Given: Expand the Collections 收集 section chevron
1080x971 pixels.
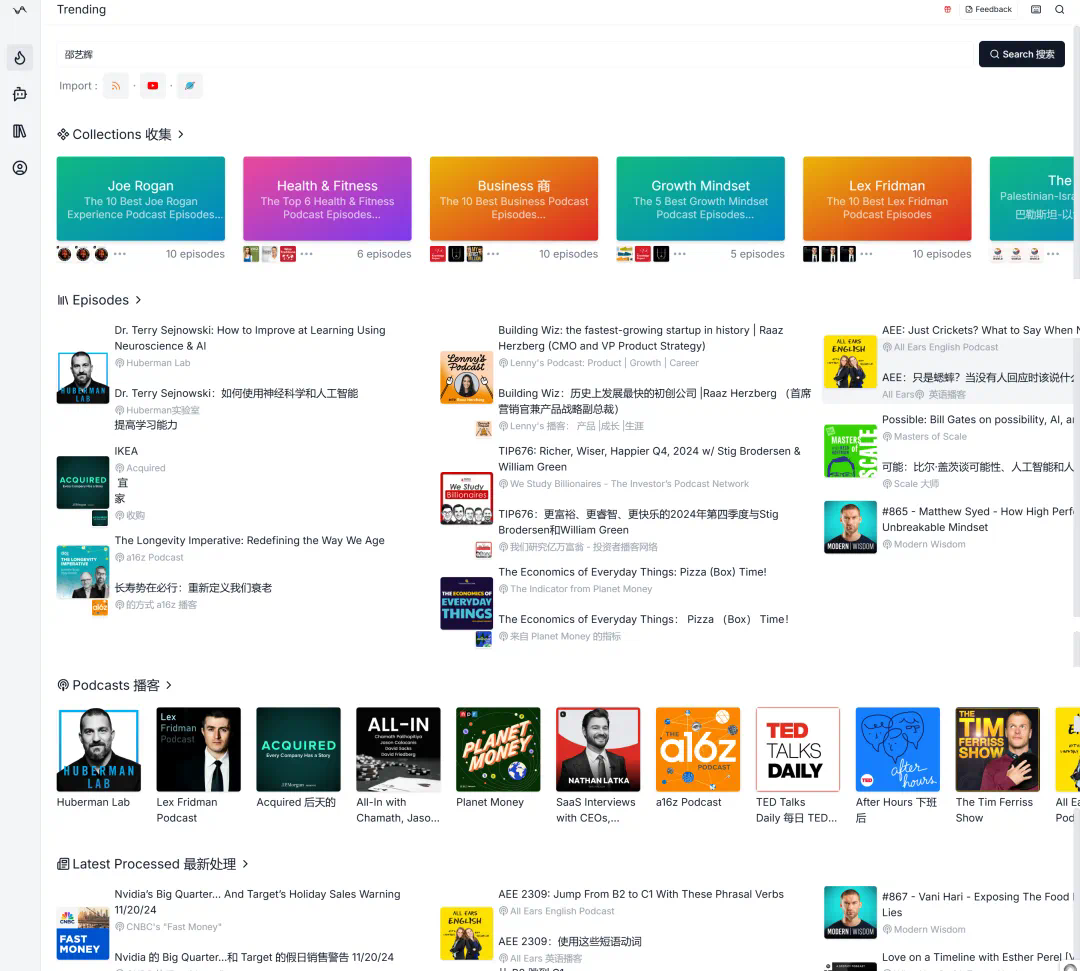Looking at the screenshot, I should 181,134.
